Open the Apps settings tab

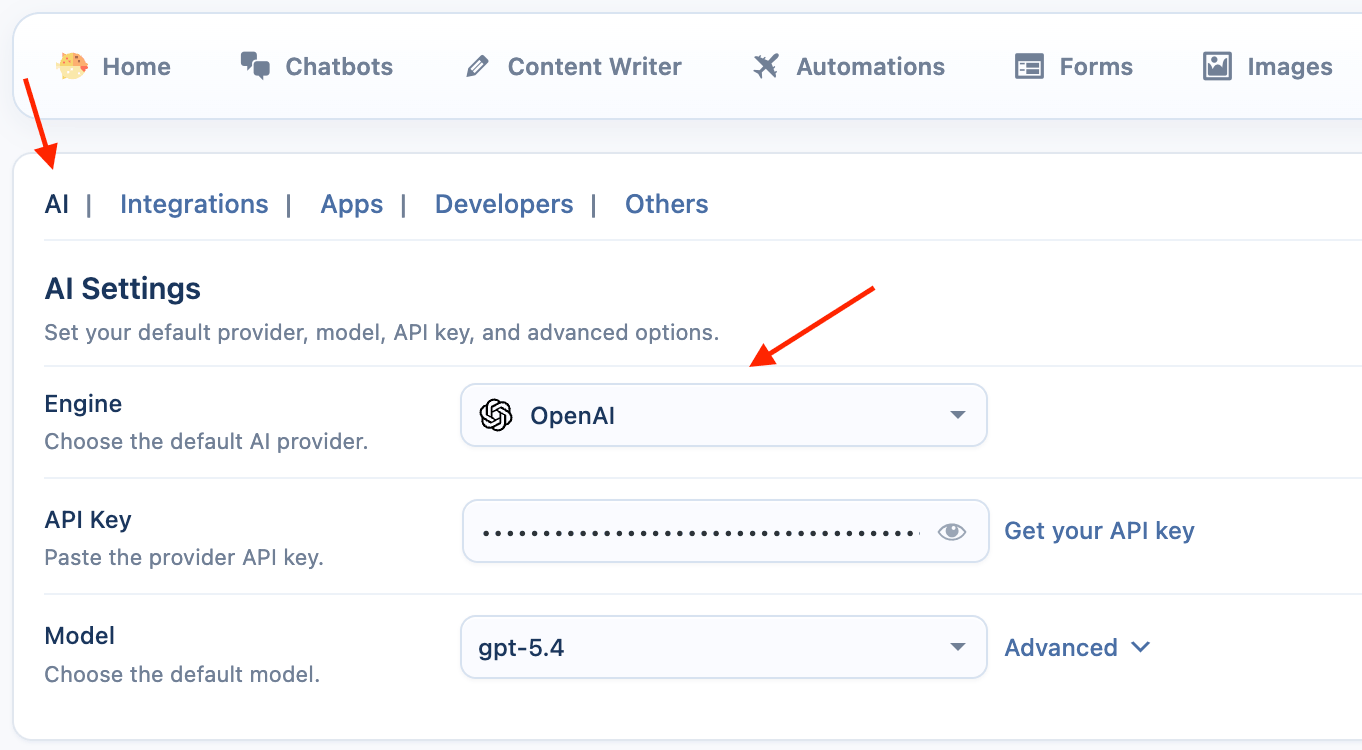pos(351,204)
